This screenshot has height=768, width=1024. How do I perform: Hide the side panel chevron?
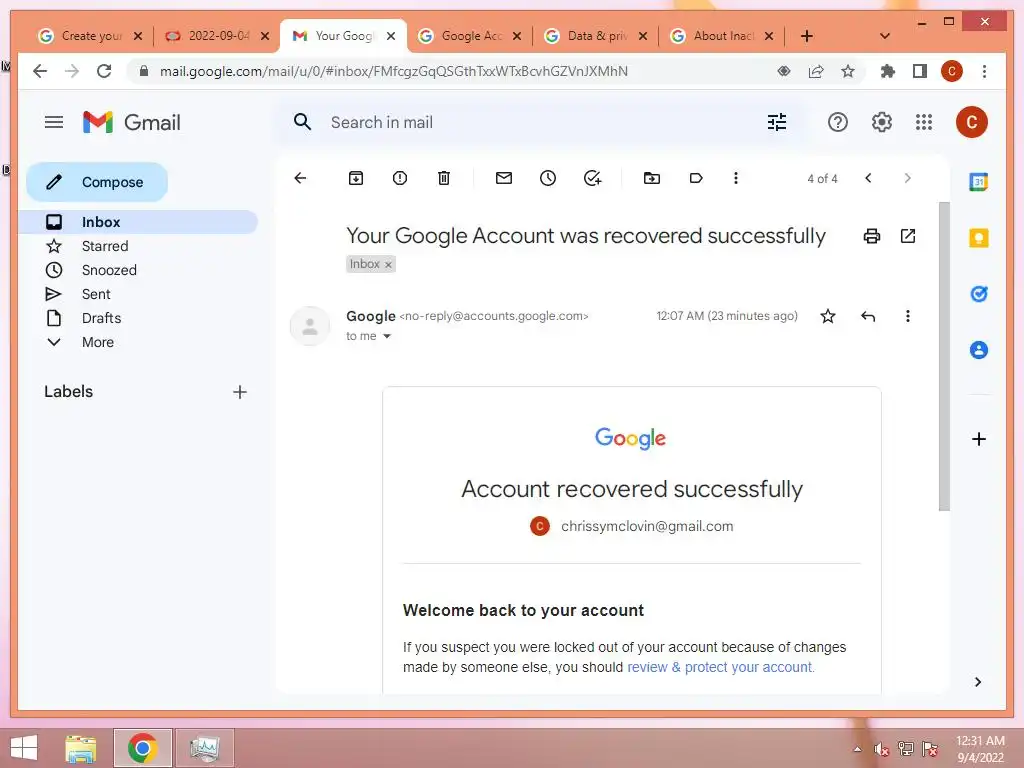tap(977, 682)
